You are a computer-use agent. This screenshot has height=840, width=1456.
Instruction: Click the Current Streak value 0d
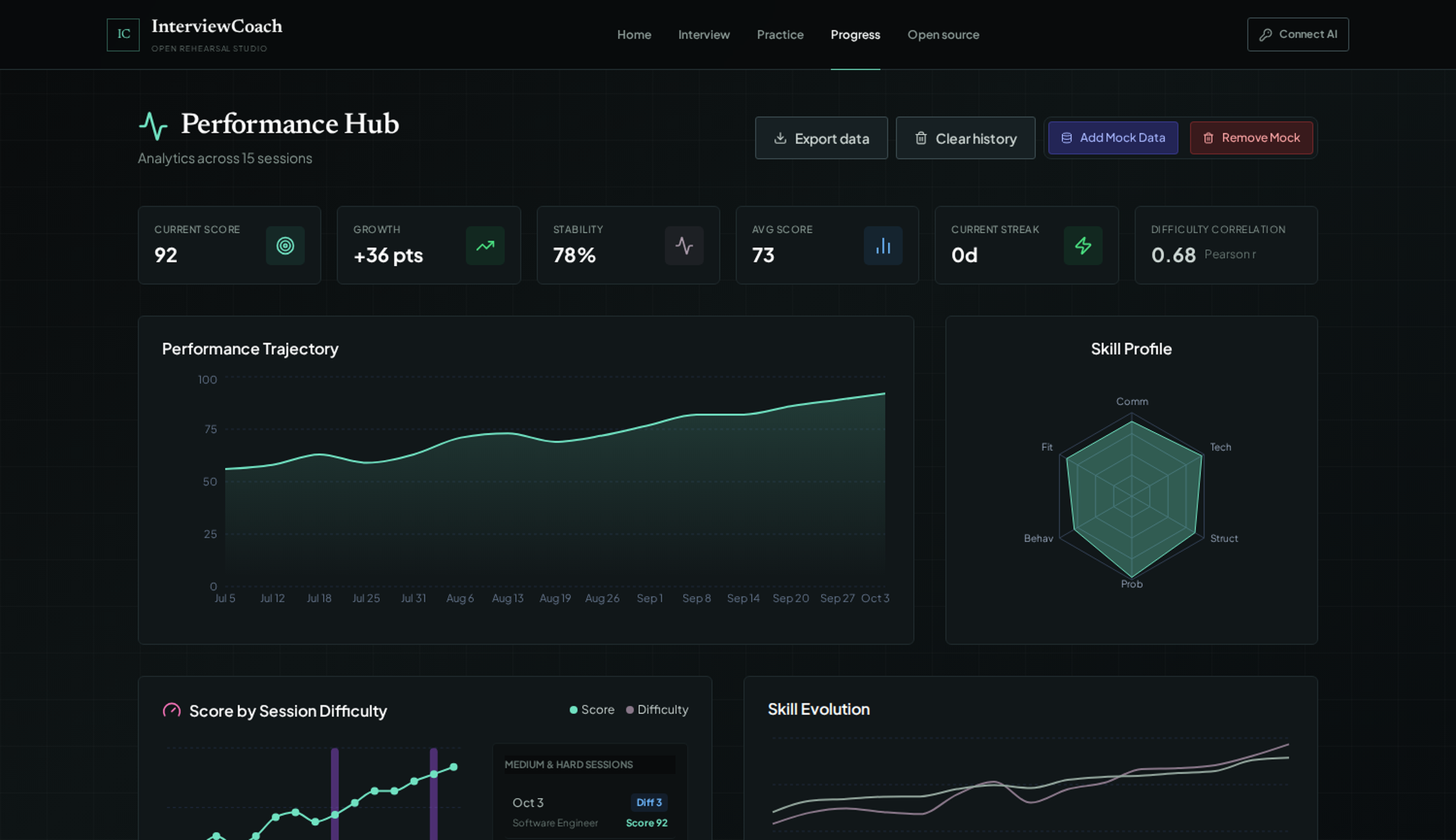click(964, 255)
